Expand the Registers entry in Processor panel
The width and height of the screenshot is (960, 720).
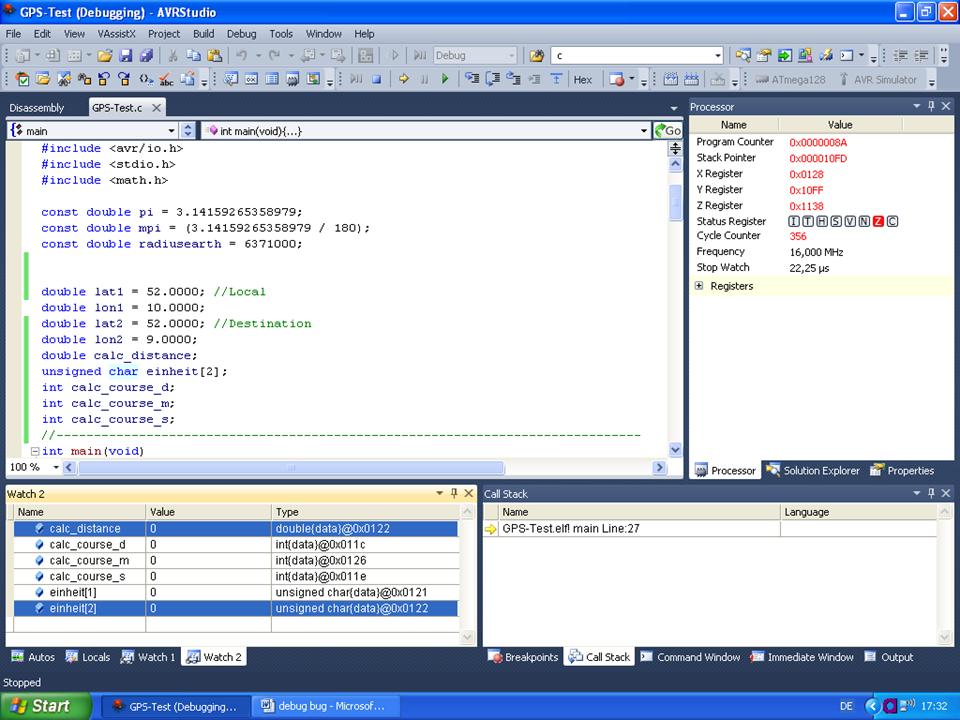[x=697, y=285]
